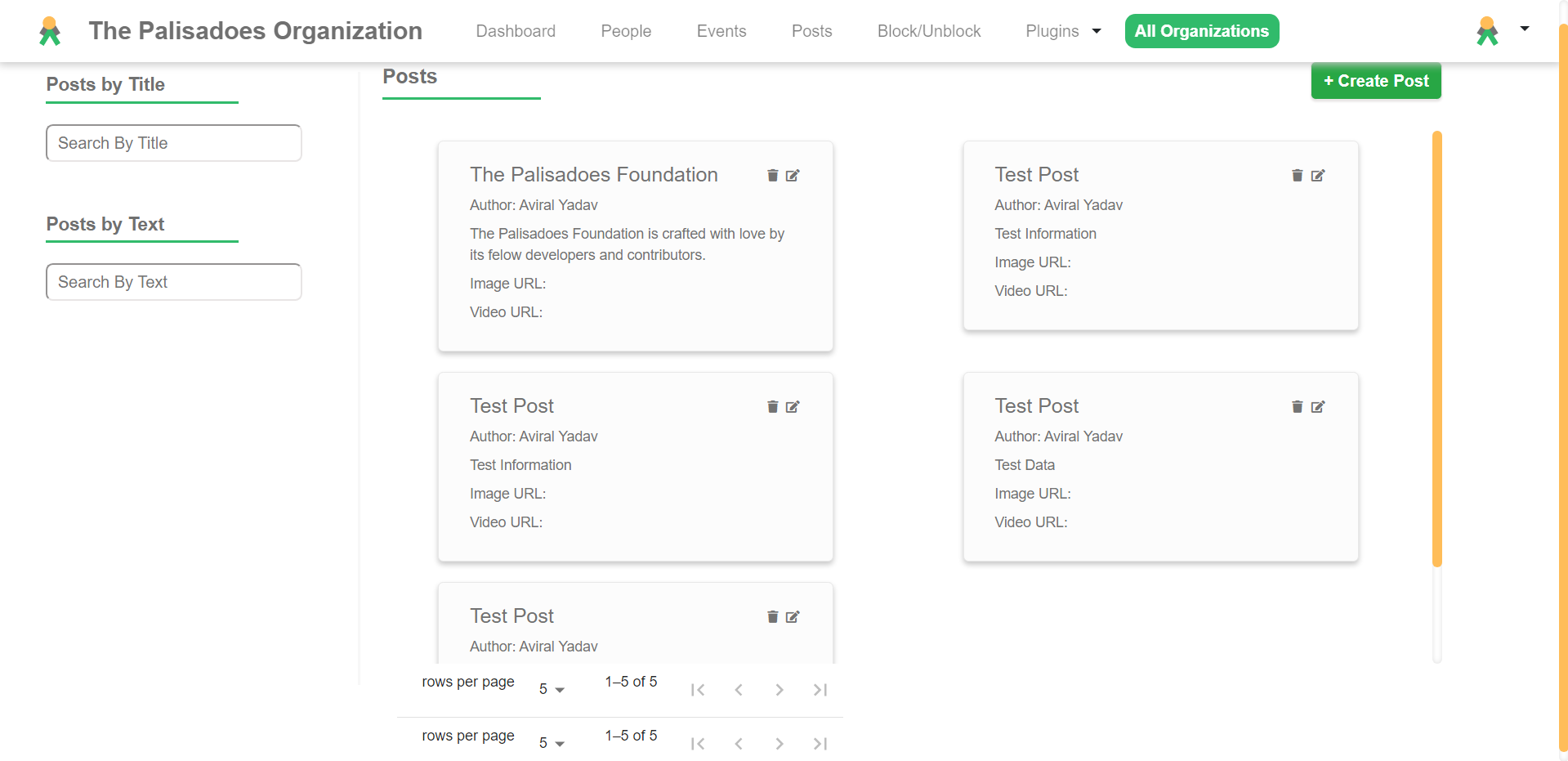Click the Talawa organization logo
Image resolution: width=1568 pixels, height=761 pixels.
[49, 31]
